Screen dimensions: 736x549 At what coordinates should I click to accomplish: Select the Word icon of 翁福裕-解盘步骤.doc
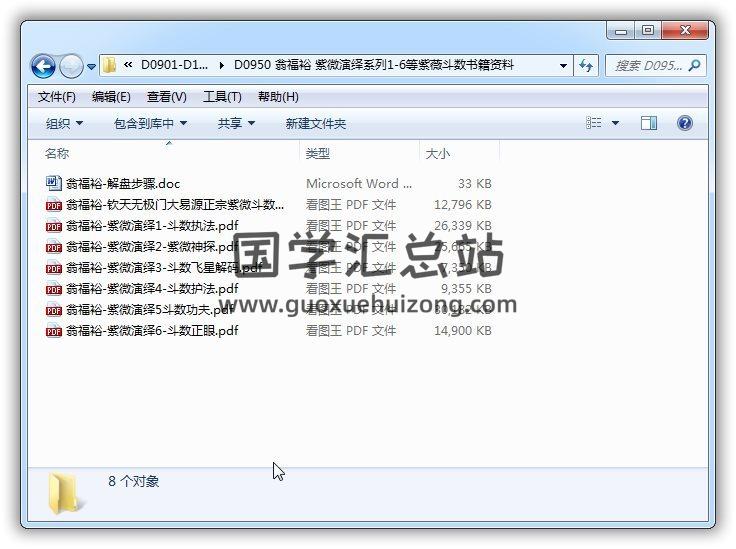[54, 183]
